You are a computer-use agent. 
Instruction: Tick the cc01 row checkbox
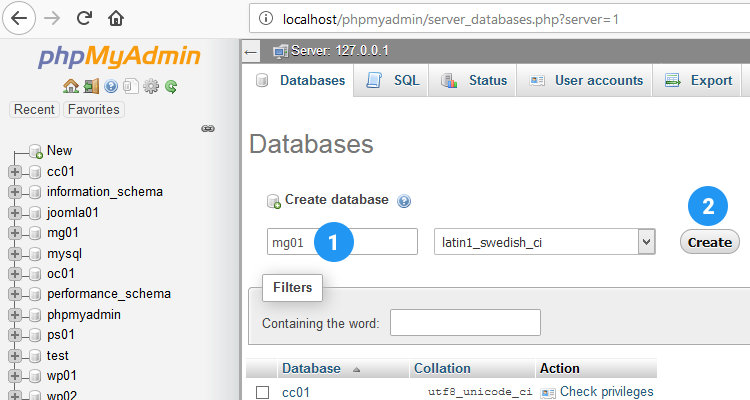[263, 392]
